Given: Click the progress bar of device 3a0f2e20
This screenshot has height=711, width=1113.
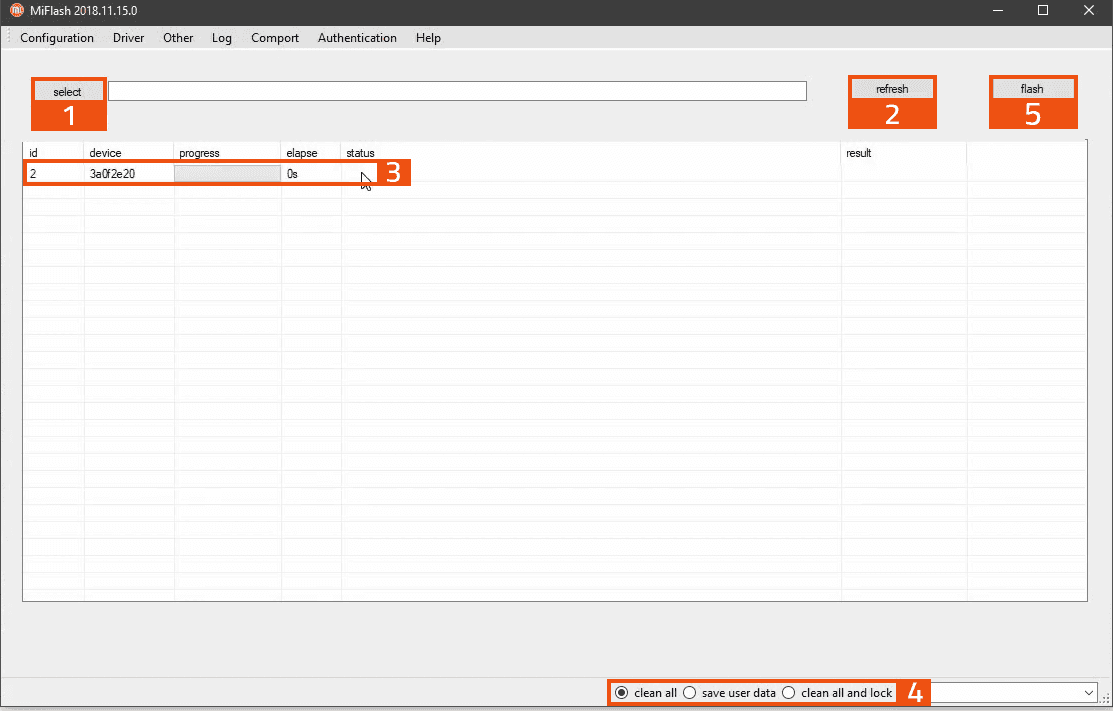Looking at the screenshot, I should click(227, 173).
